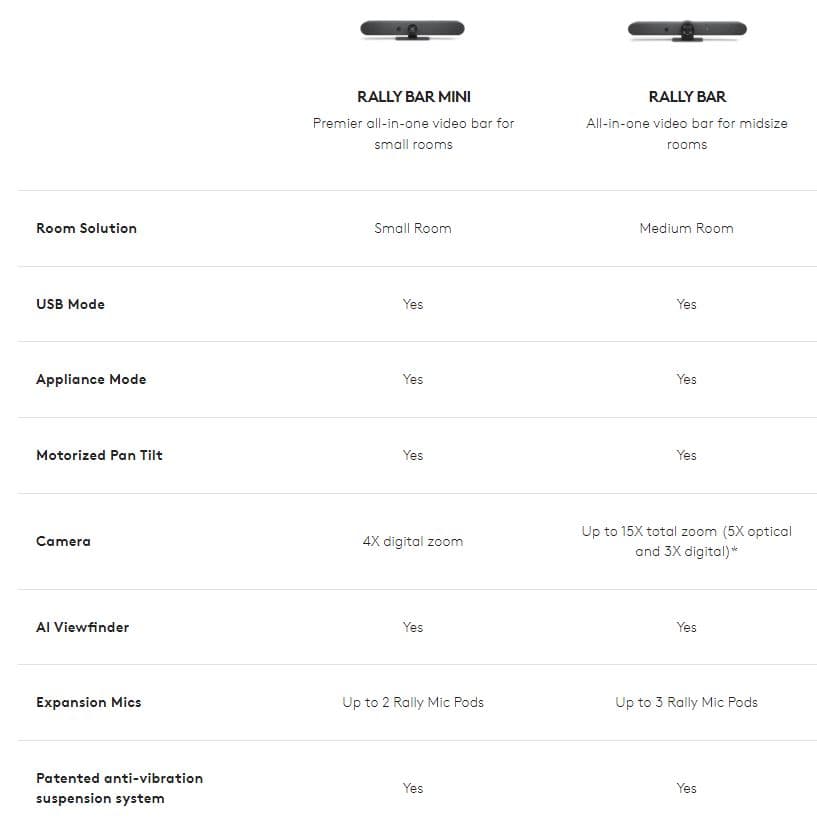Image resolution: width=817 pixels, height=834 pixels.
Task: Click the 'Small Room' cell value
Action: tap(413, 228)
